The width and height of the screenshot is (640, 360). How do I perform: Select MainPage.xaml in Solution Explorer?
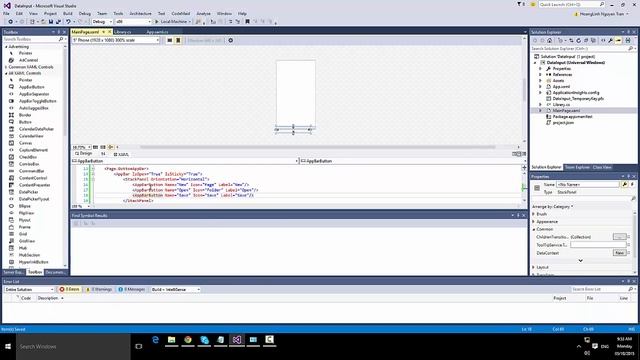point(566,111)
